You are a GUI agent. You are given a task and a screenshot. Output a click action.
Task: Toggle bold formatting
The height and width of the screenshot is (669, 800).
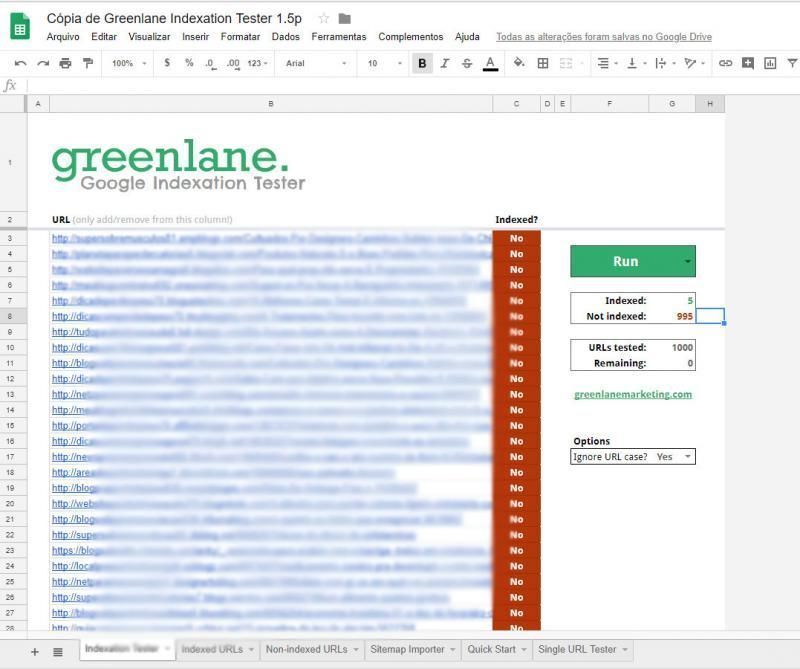(422, 63)
